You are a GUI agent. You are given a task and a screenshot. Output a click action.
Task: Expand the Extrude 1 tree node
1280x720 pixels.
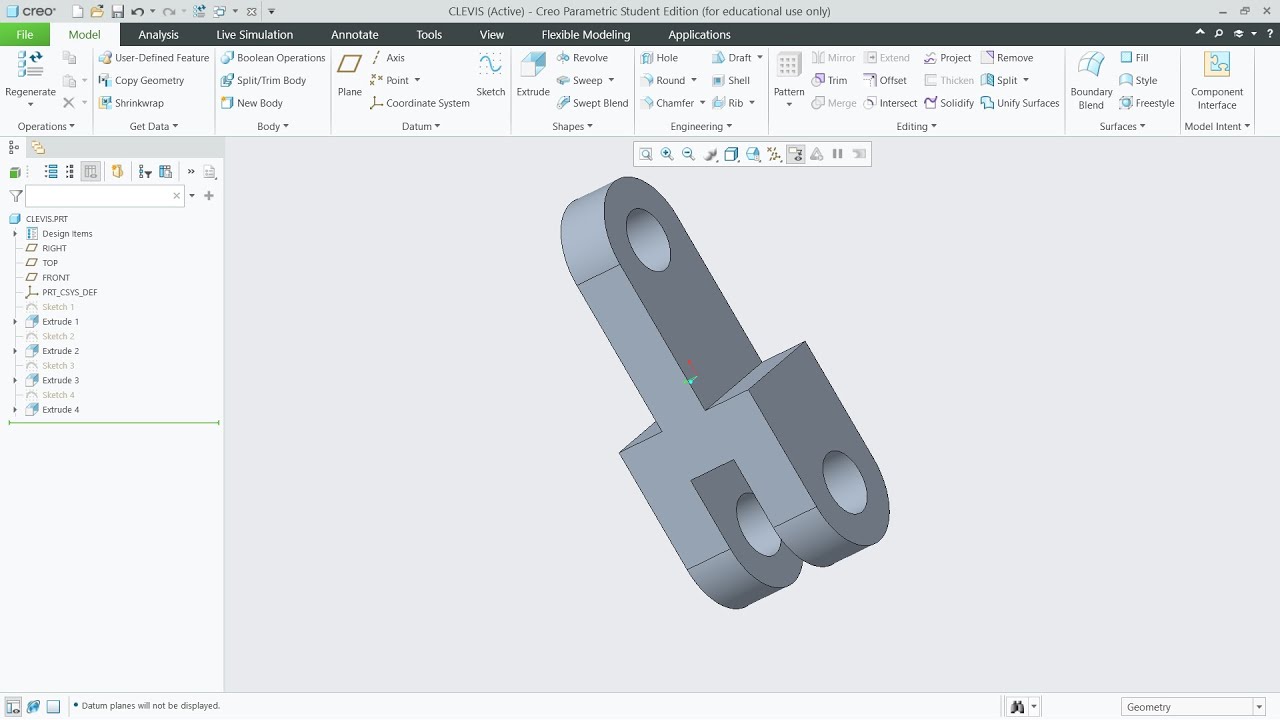click(15, 322)
